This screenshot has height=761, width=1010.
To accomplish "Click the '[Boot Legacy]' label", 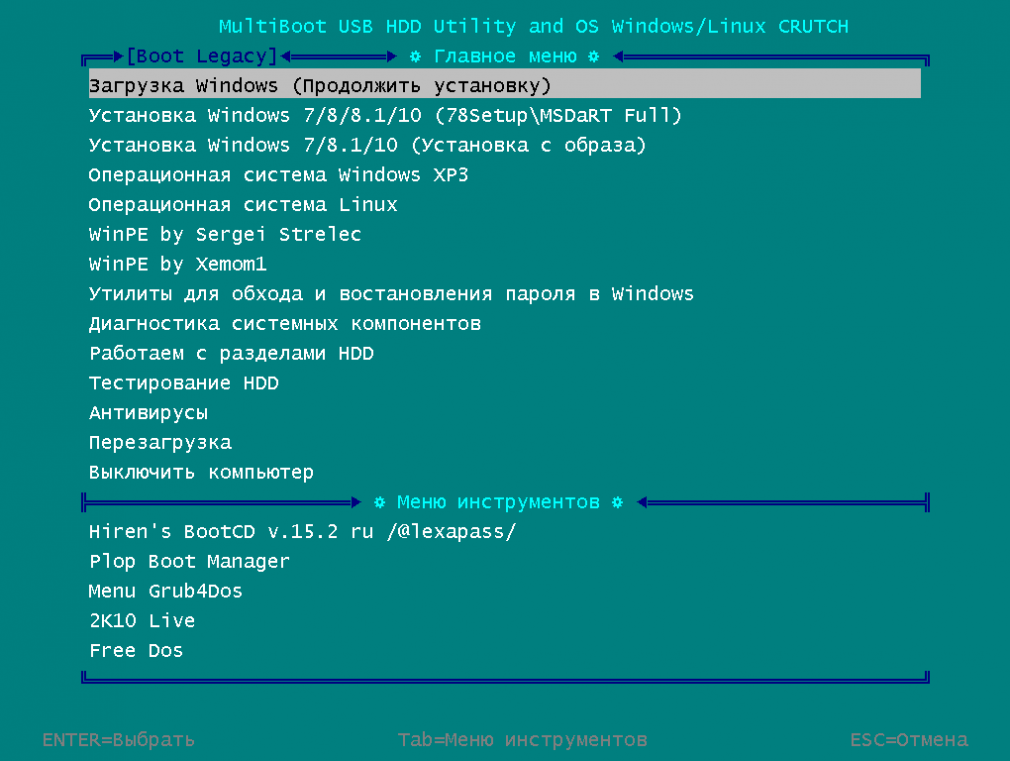I will (202, 56).
